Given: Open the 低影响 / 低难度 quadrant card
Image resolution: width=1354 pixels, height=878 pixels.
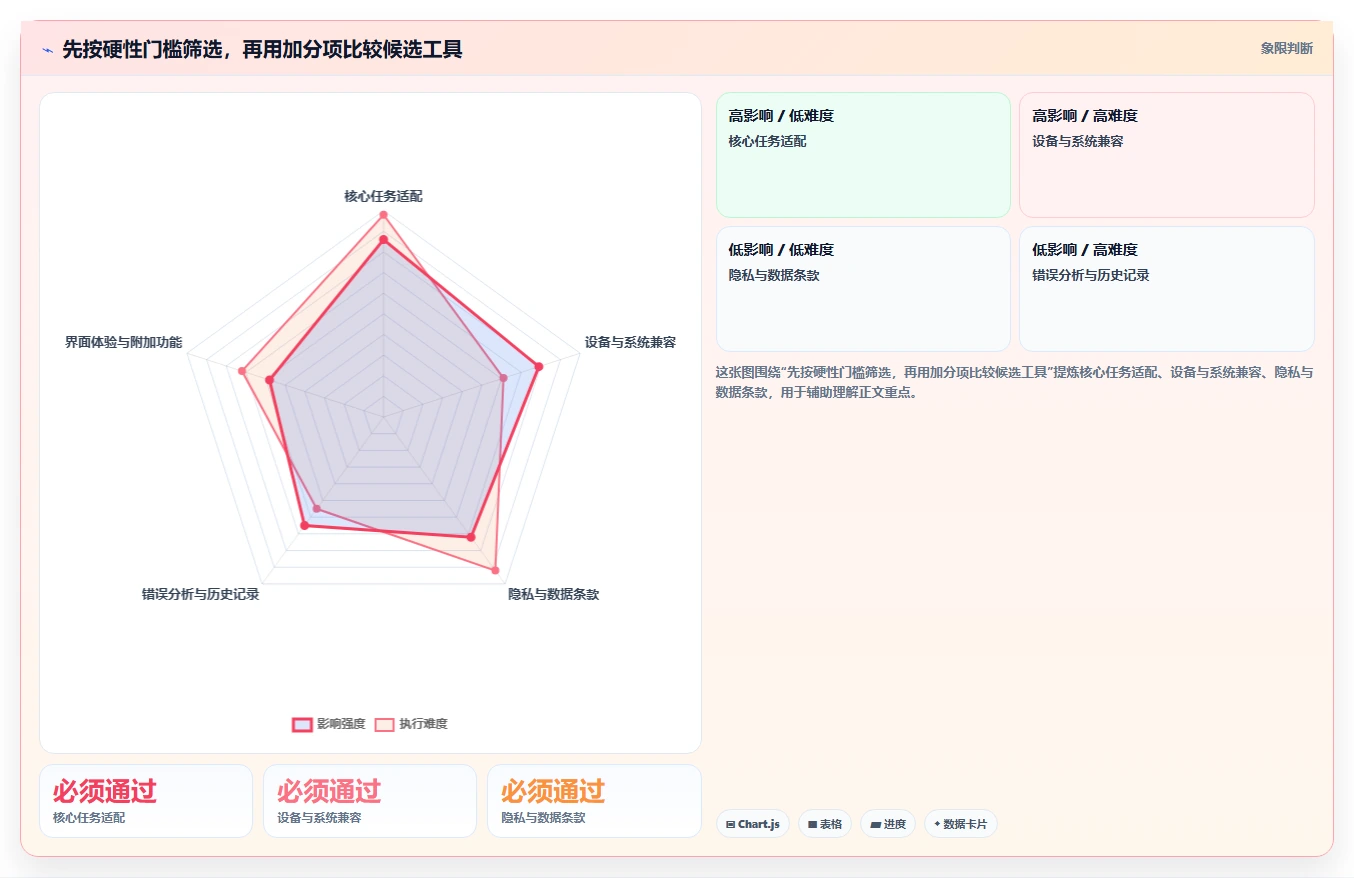Looking at the screenshot, I should pos(863,289).
